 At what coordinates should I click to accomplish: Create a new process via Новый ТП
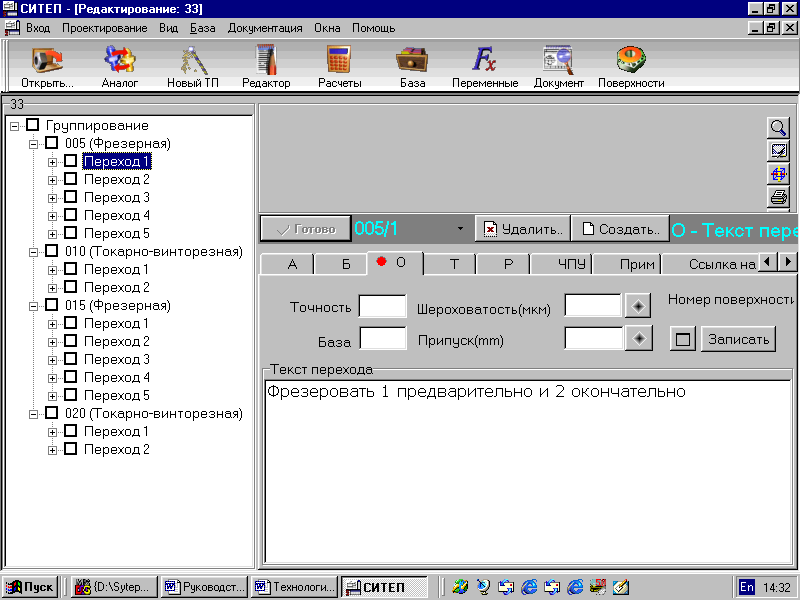pyautogui.click(x=192, y=66)
